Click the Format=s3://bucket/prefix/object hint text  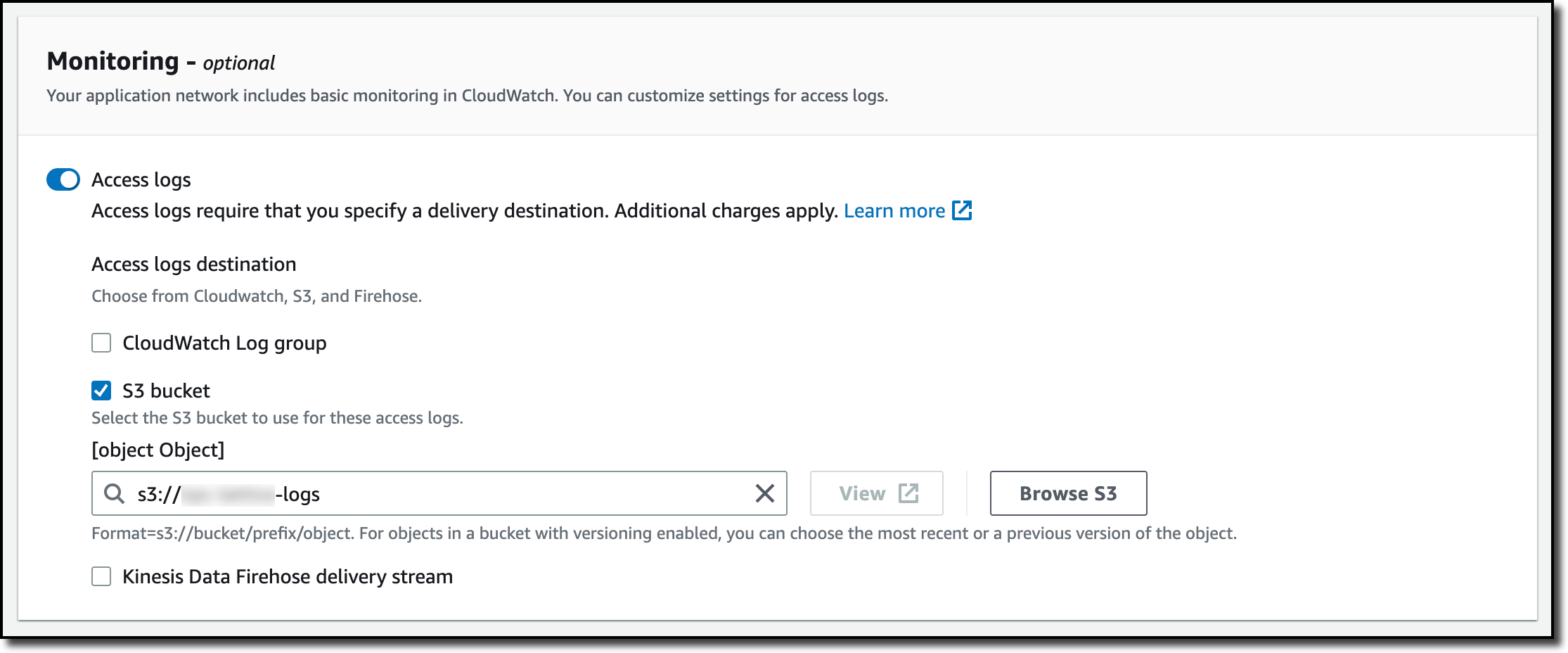click(664, 533)
